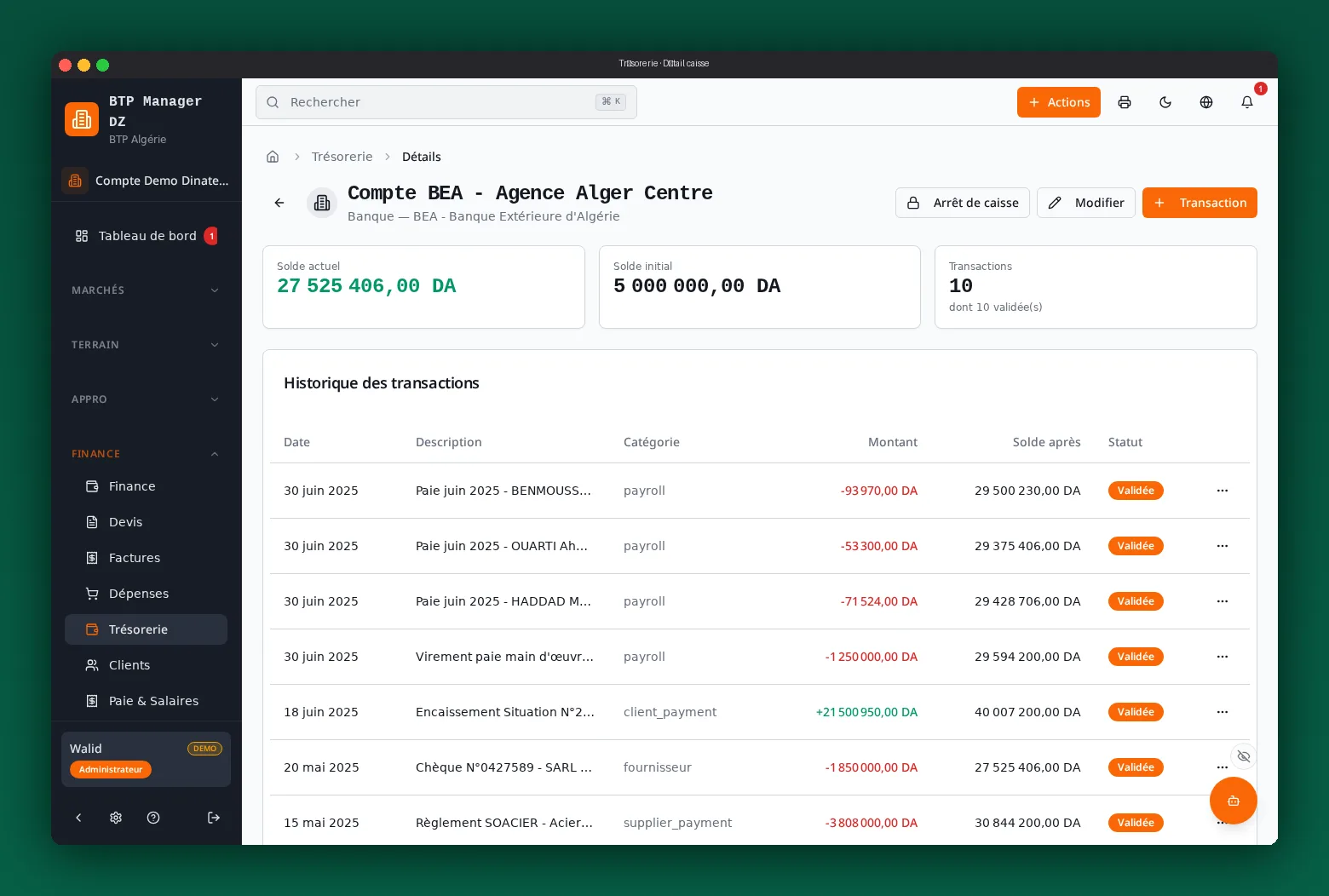This screenshot has width=1329, height=896.
Task: Collapse sidebar with the chevron-left icon
Action: pos(78,818)
